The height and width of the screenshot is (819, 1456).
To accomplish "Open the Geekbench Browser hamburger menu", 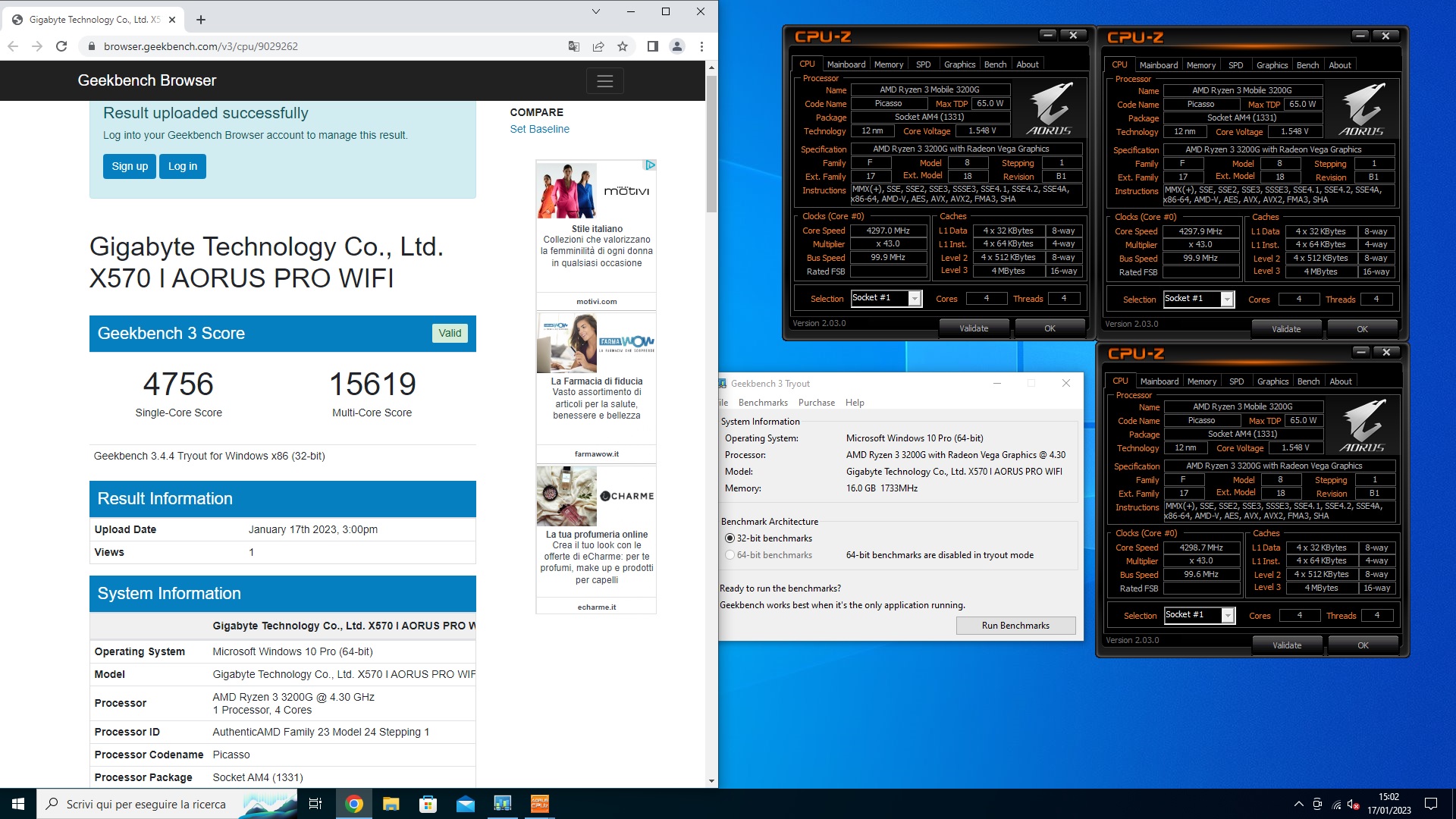I will click(605, 81).
